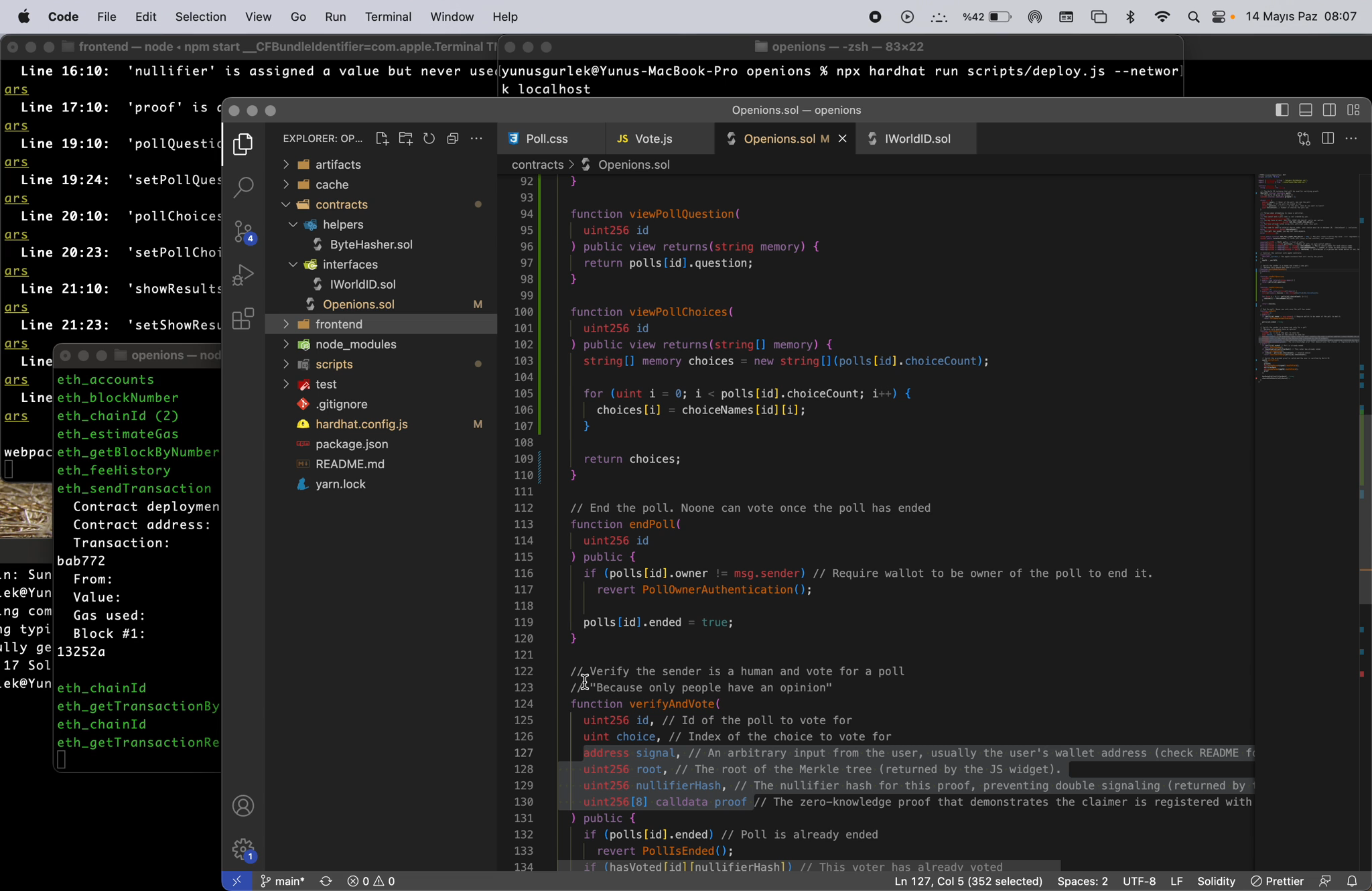Toggle primary side bar layout button
The image size is (1372, 891).
[1282, 110]
